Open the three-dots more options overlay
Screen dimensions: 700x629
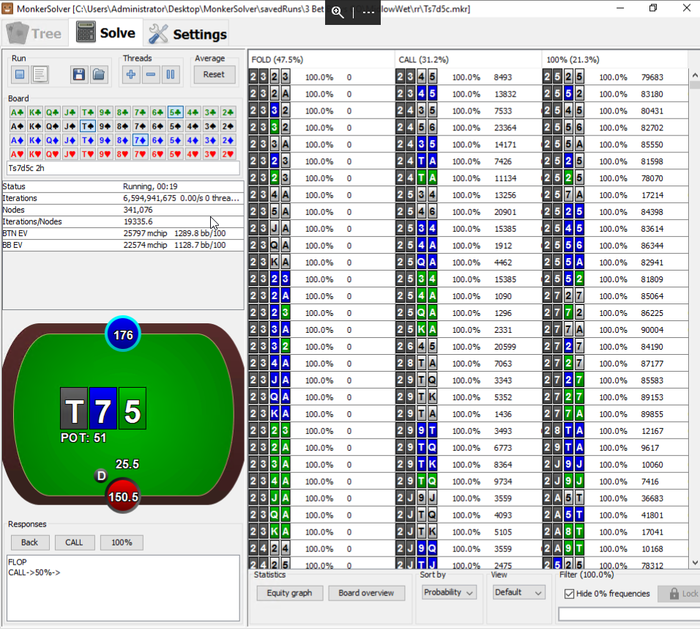tap(368, 12)
